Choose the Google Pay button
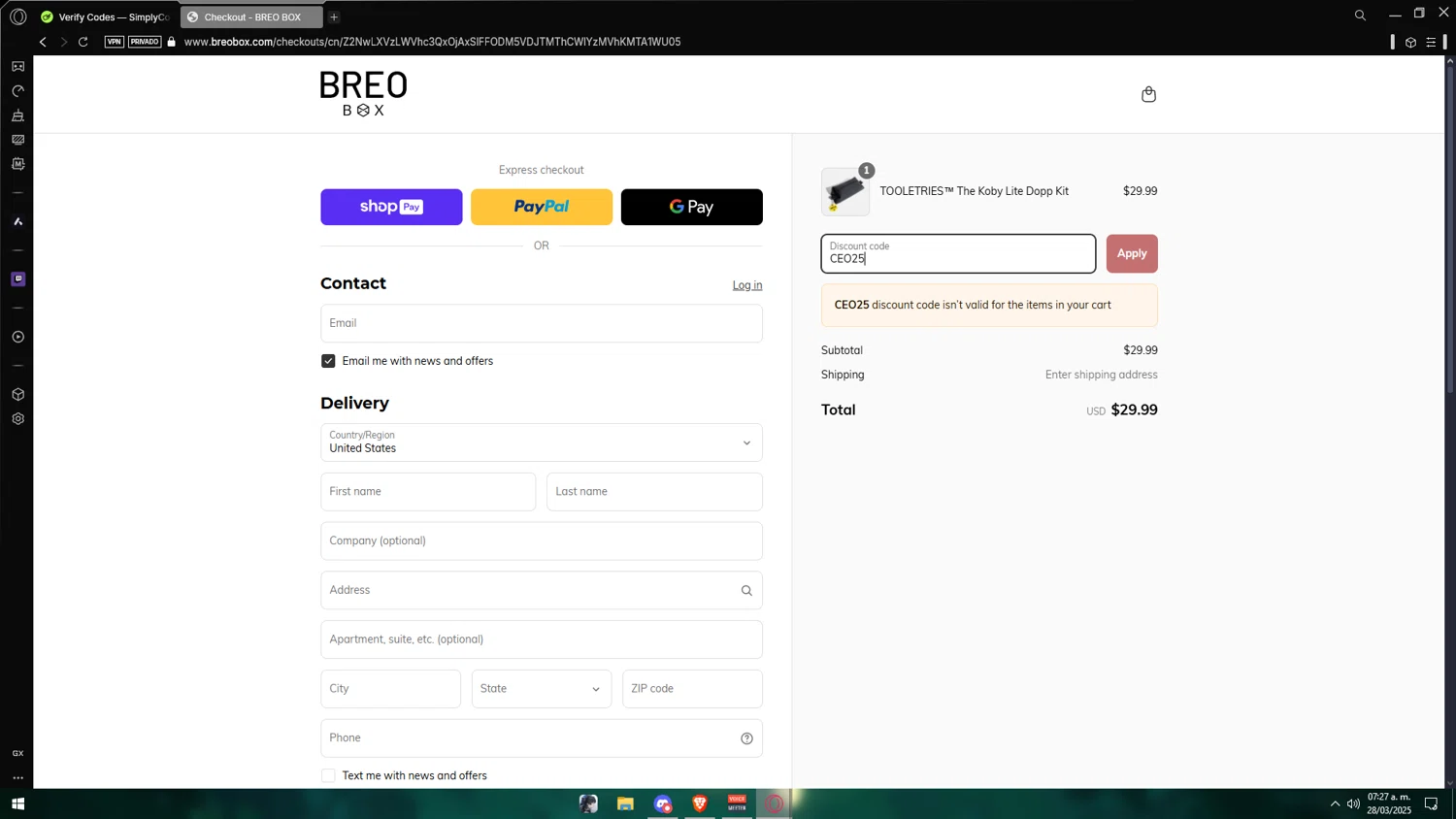This screenshot has height=819, width=1456. pos(692,207)
